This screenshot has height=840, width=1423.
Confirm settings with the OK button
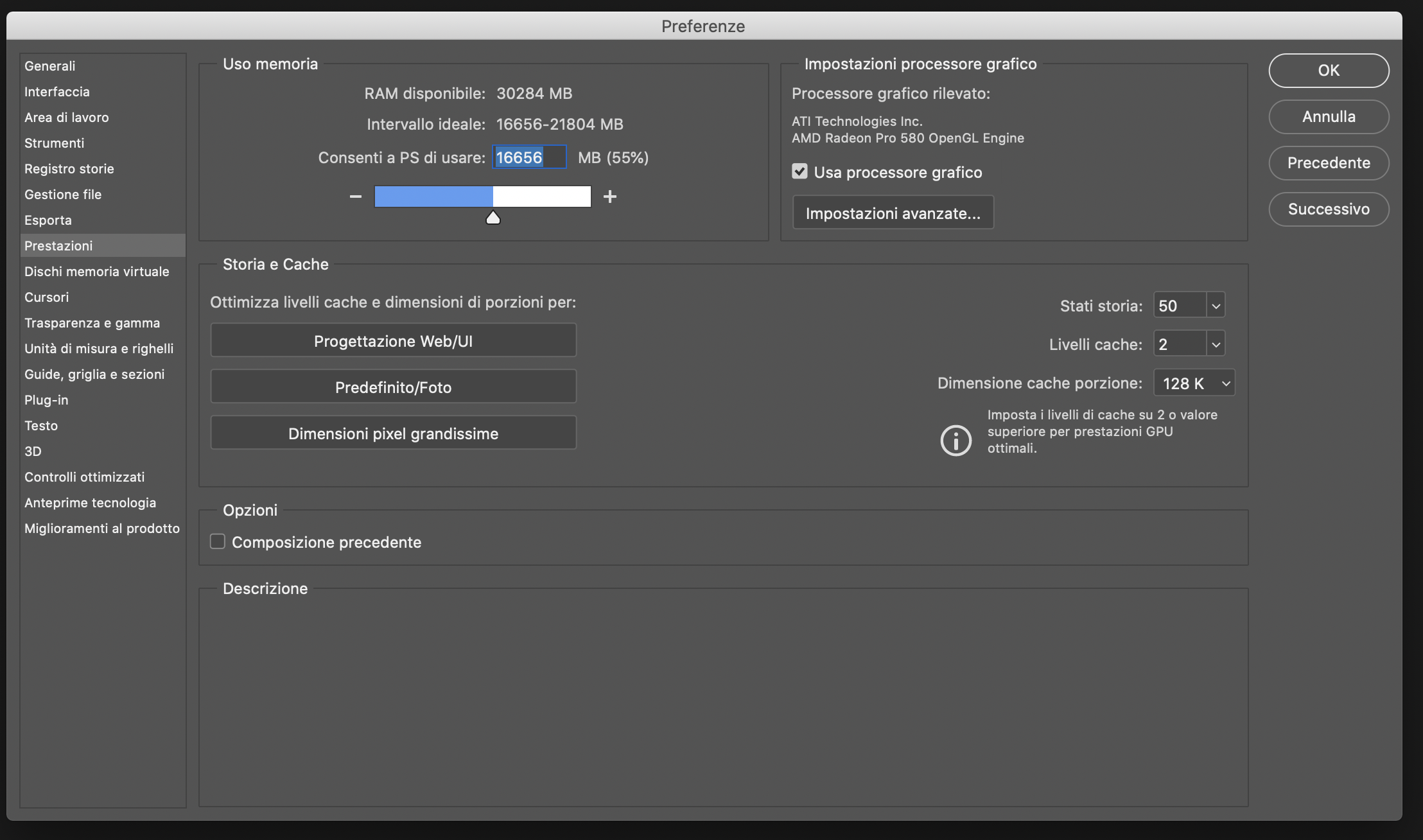coord(1329,70)
